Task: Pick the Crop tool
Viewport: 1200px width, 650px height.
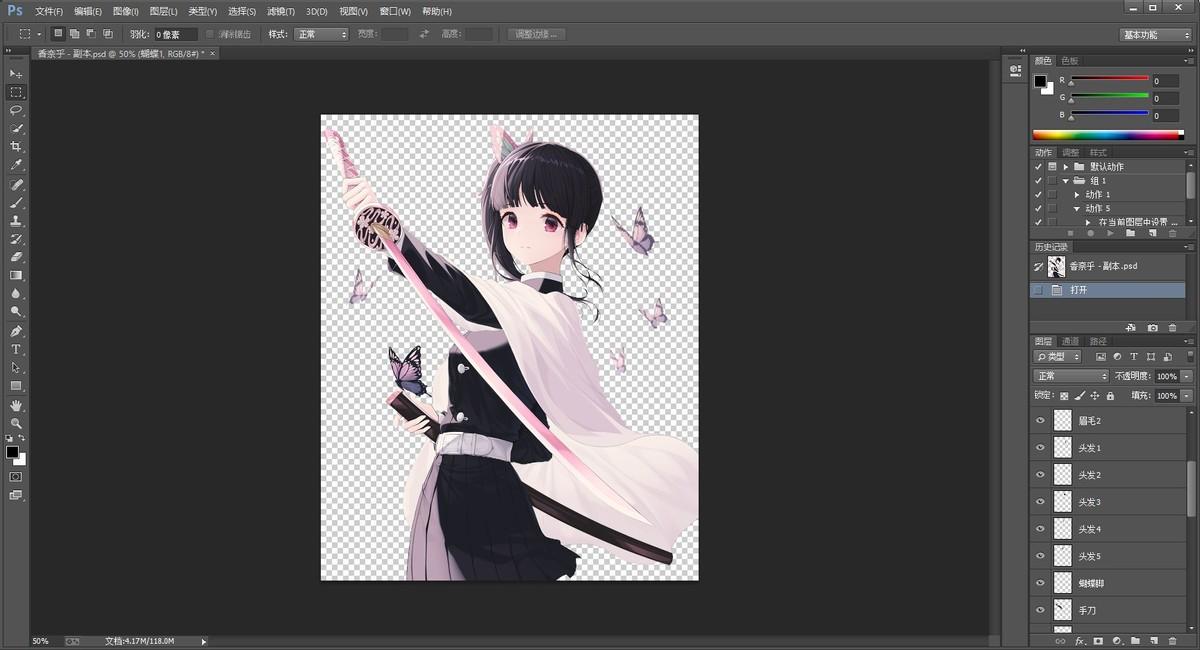Action: (x=16, y=147)
